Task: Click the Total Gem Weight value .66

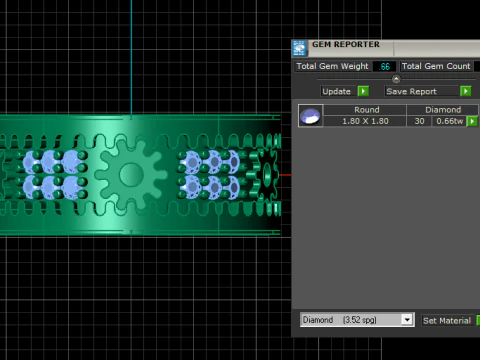Action: point(384,66)
